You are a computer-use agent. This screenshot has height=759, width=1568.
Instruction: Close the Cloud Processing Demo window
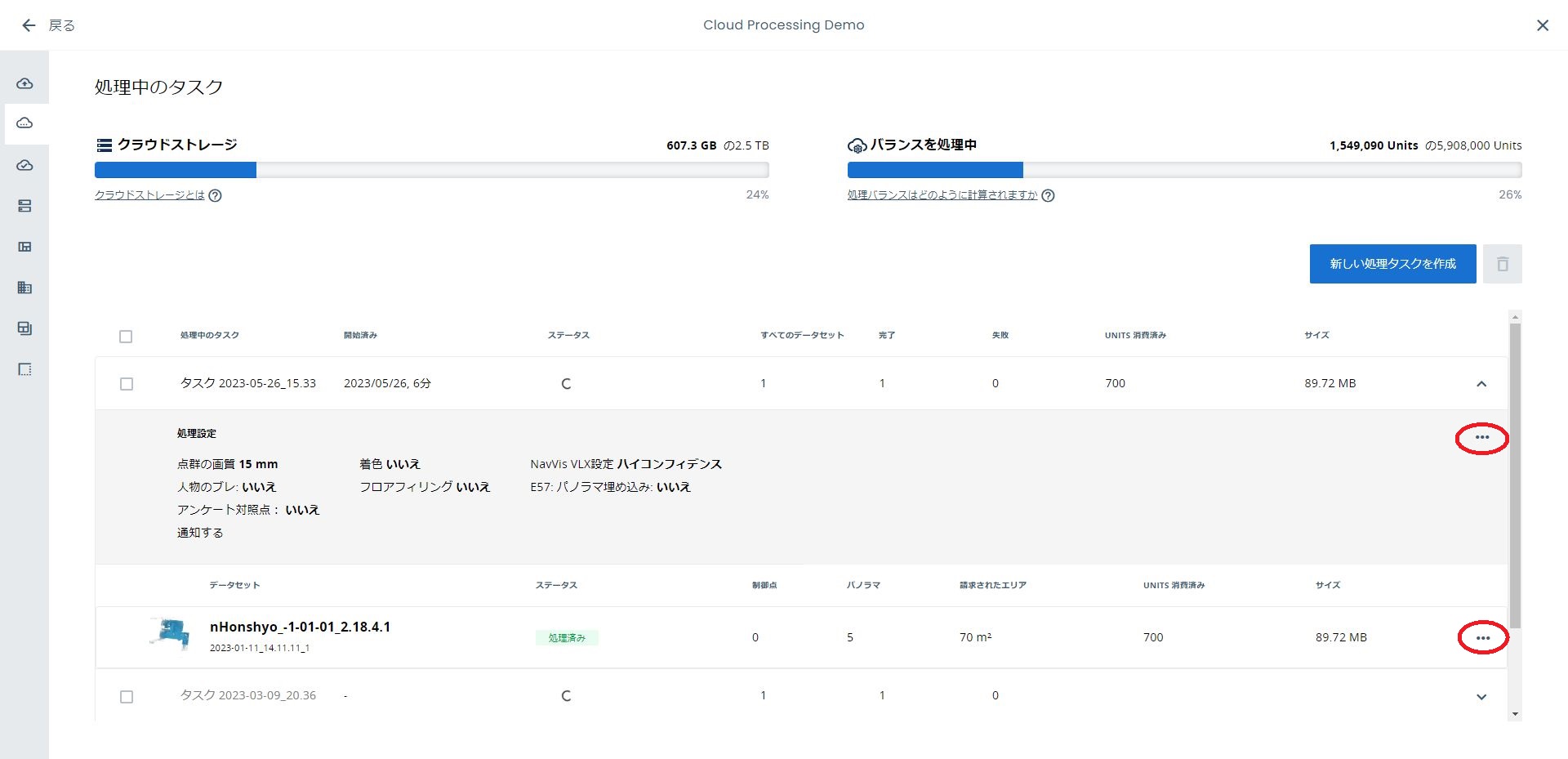tap(1542, 25)
